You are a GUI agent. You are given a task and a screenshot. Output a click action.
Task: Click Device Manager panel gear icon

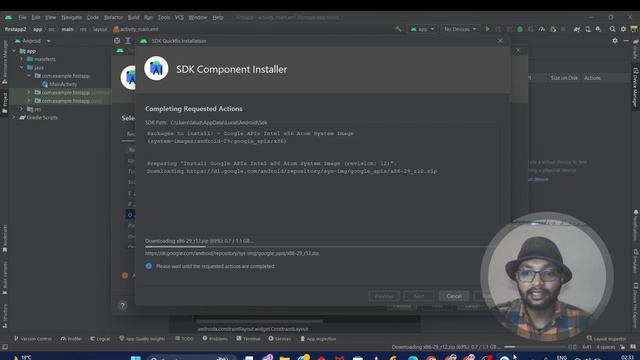(x=615, y=41)
